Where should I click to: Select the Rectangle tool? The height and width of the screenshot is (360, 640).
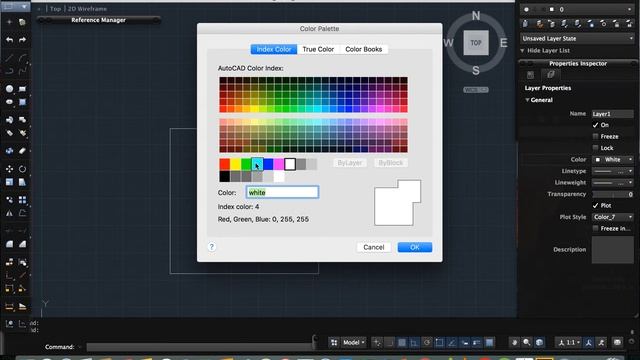pyautogui.click(x=22, y=89)
